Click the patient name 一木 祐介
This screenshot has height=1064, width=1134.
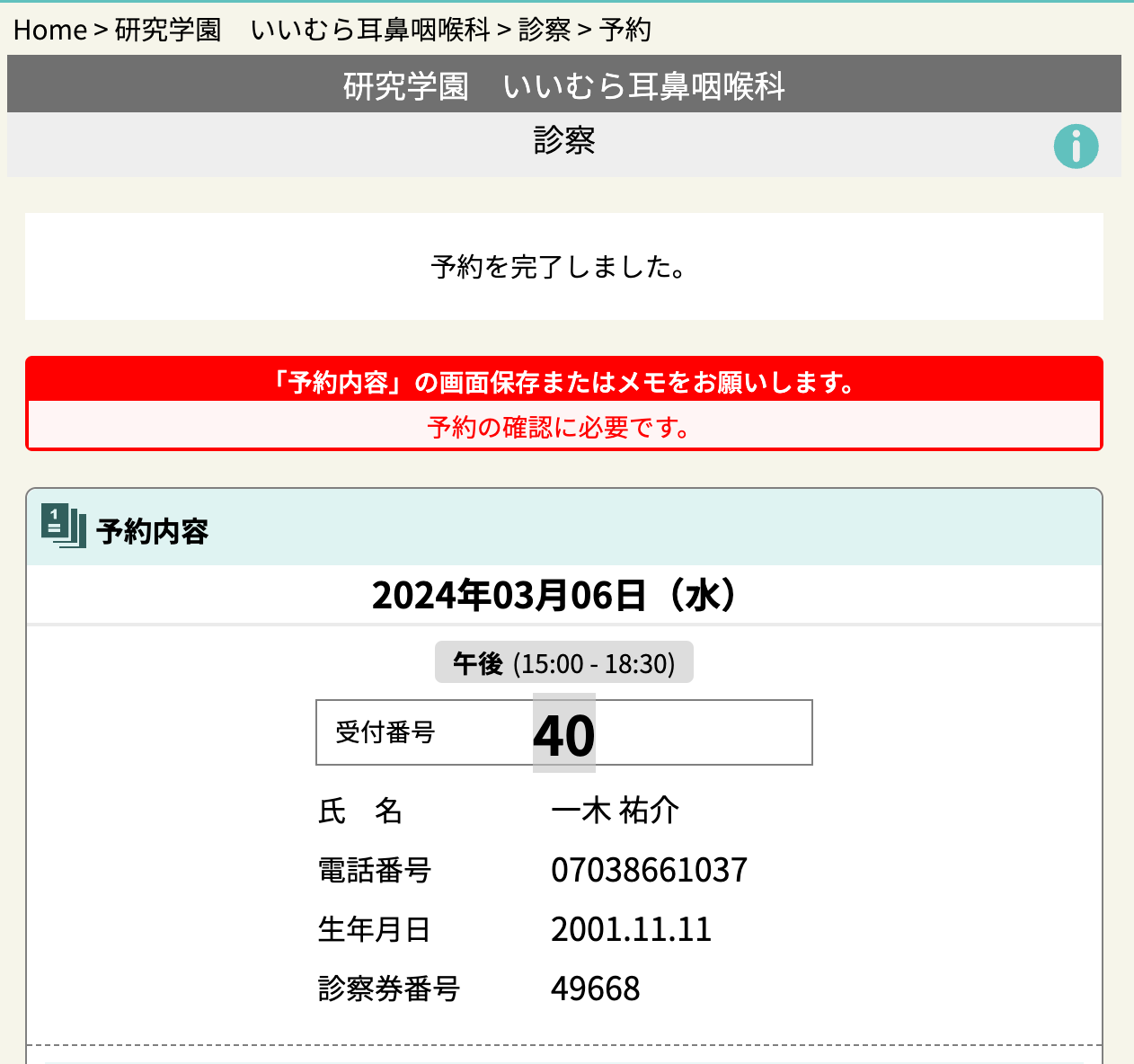[615, 811]
